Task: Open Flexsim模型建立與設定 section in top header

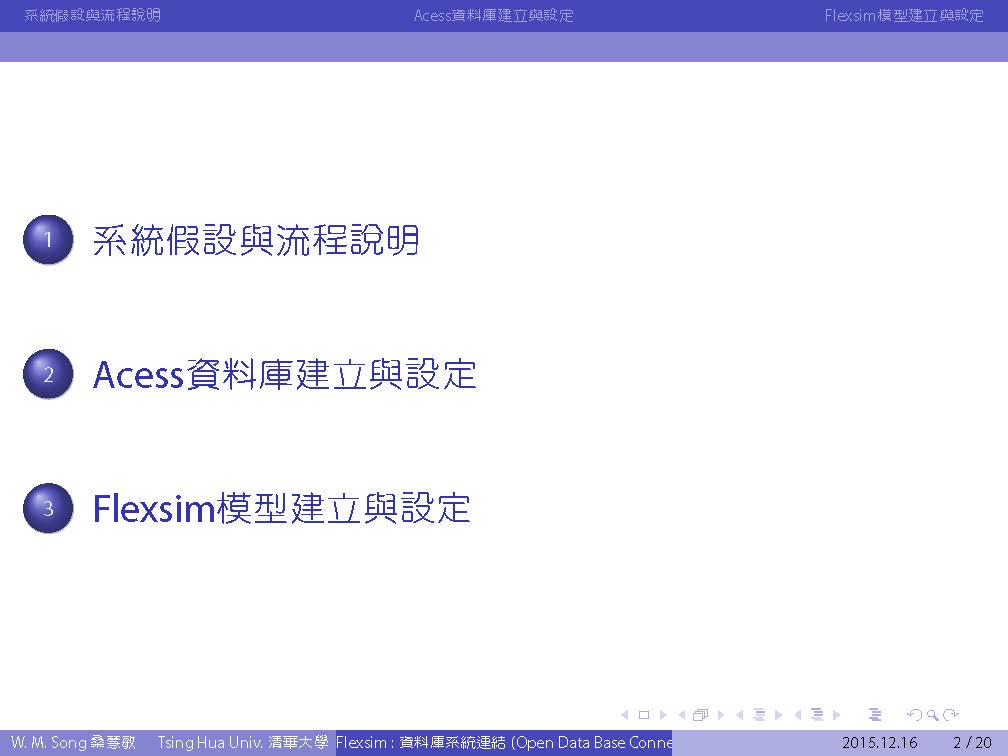Action: [x=904, y=16]
